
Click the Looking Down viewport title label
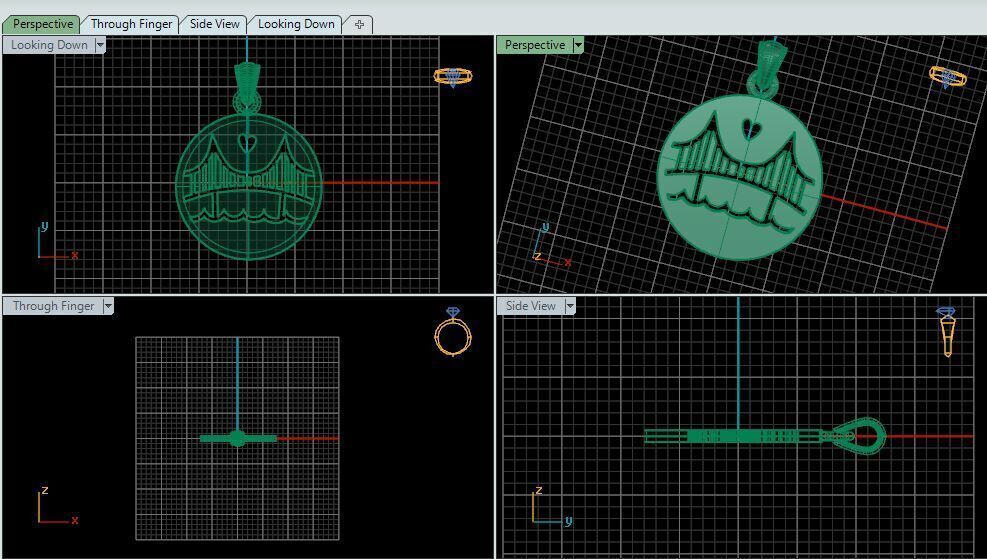pyautogui.click(x=49, y=45)
